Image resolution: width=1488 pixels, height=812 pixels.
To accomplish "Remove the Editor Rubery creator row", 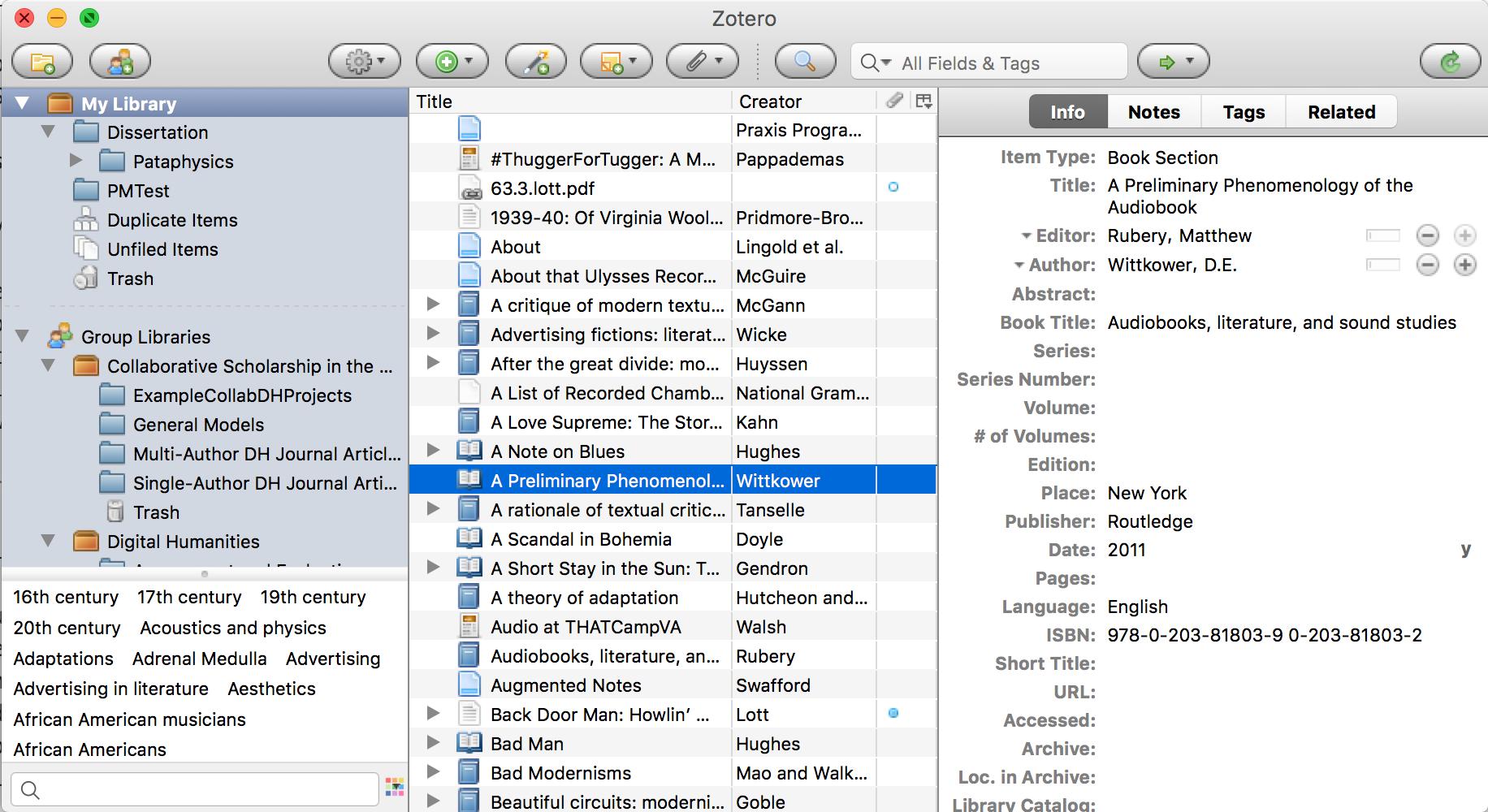I will click(1427, 235).
